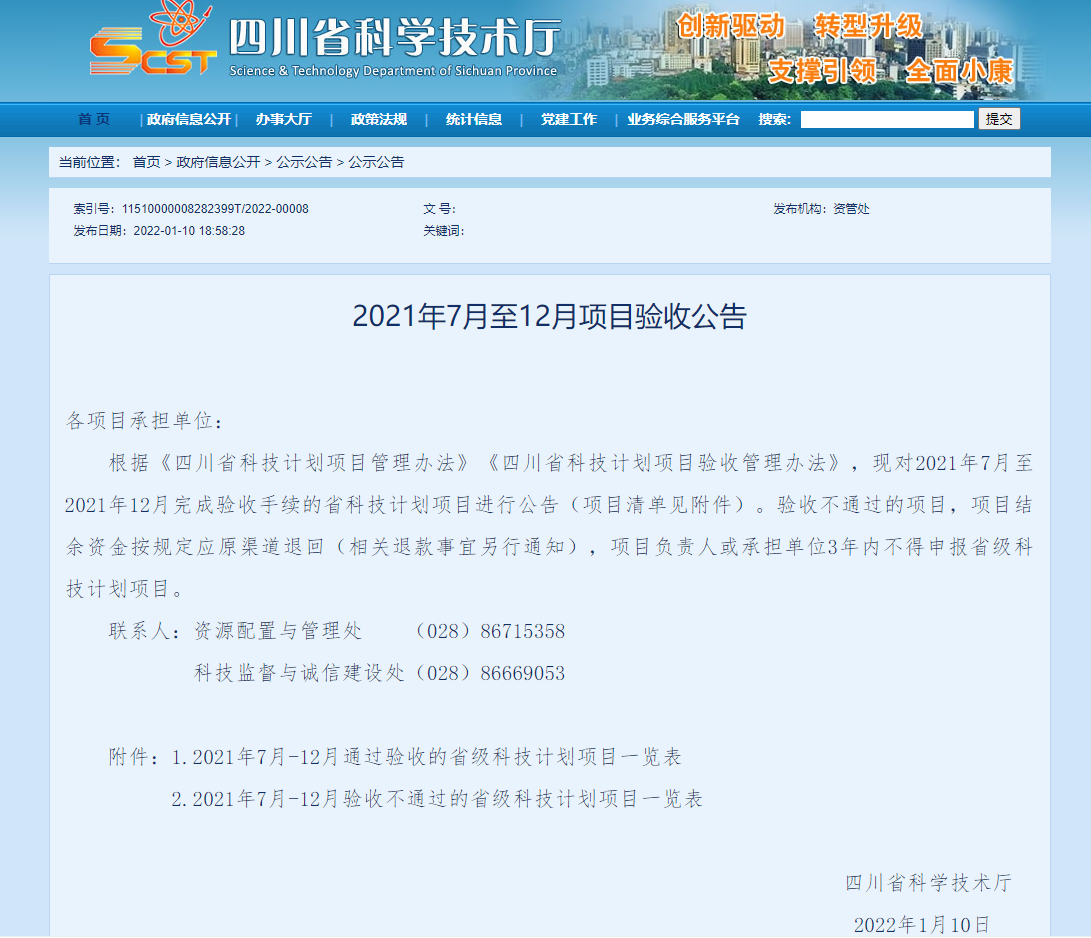Go to the 办事大厅 menu item
Image resolution: width=1091 pixels, height=938 pixels.
(x=283, y=119)
